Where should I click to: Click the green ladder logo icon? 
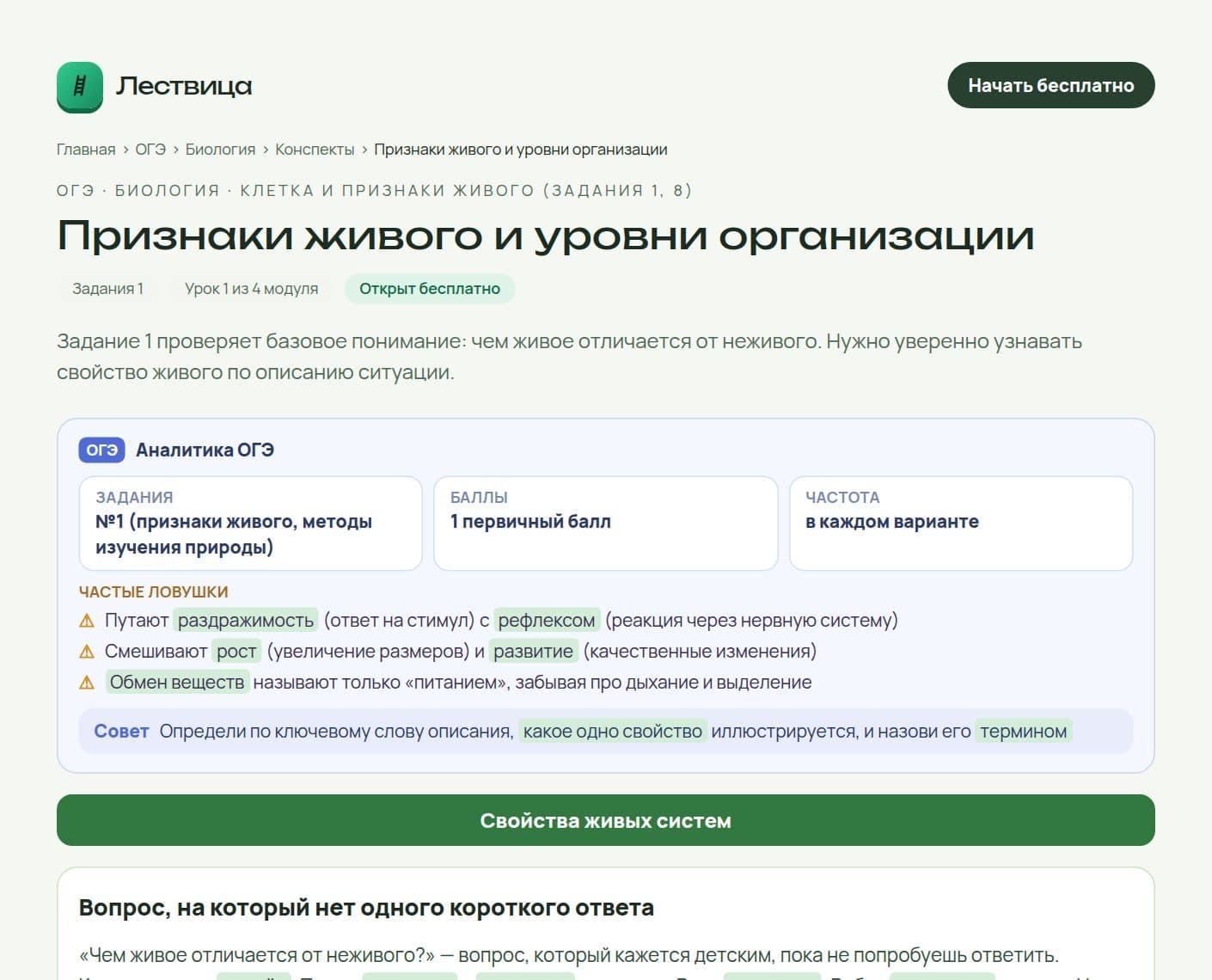(80, 87)
